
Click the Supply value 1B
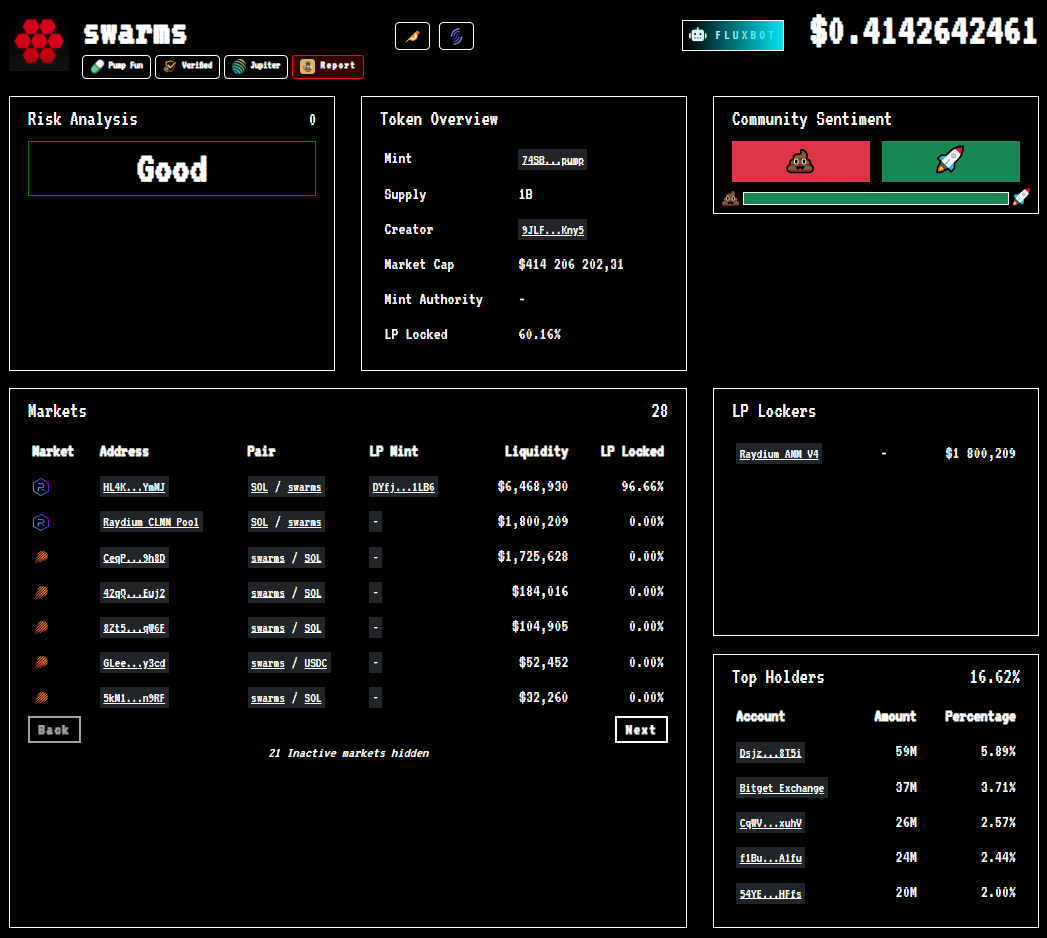tap(526, 194)
